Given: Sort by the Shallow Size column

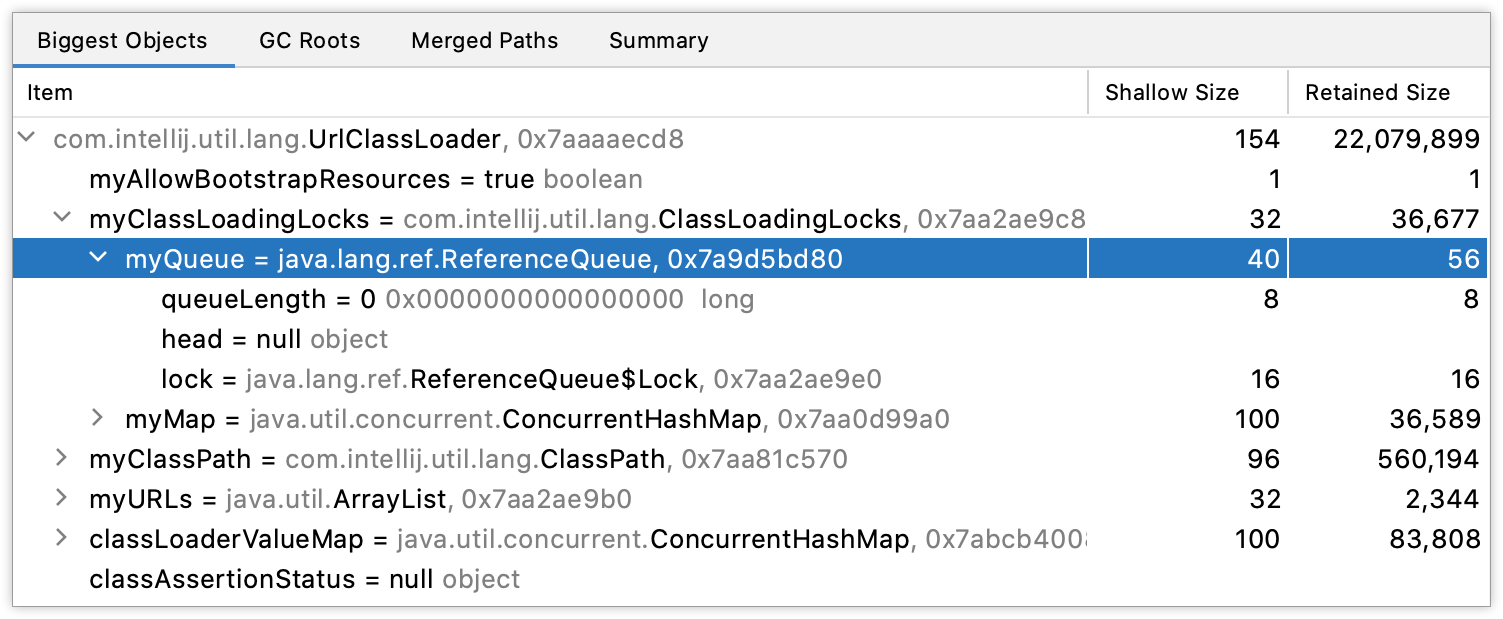Looking at the screenshot, I should pos(1172,92).
